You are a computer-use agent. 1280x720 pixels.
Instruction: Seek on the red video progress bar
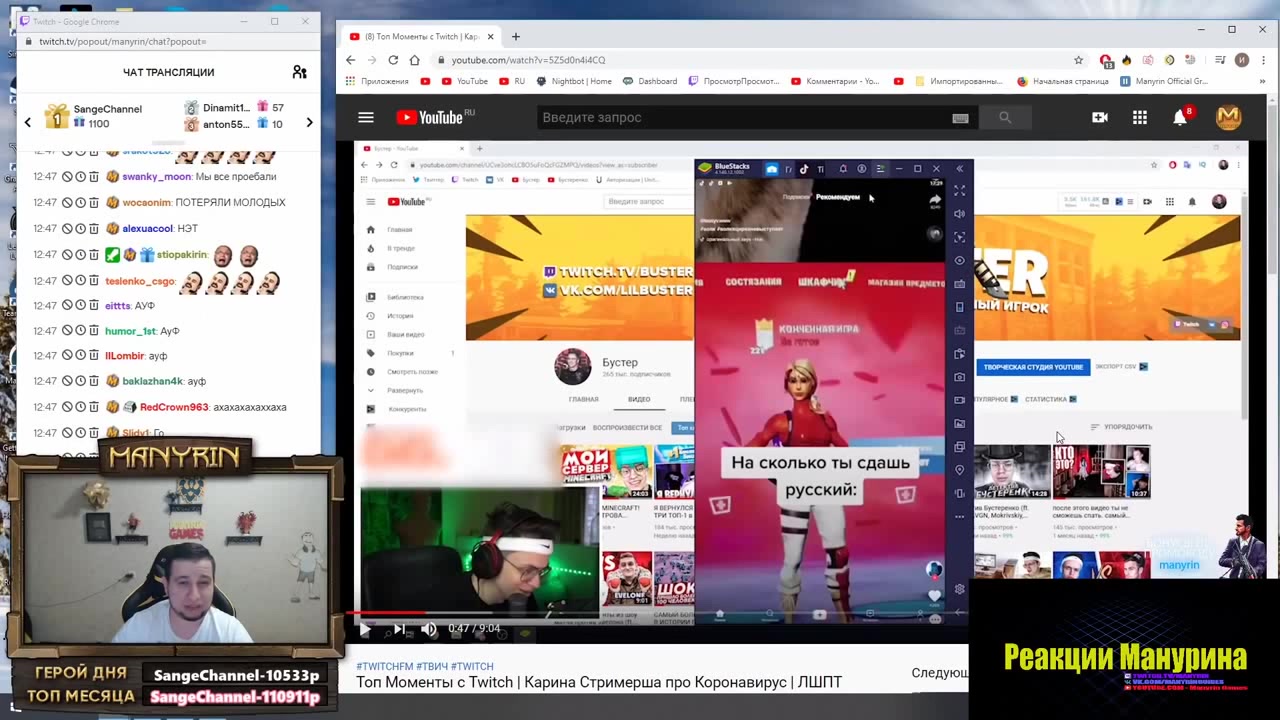tap(658, 613)
